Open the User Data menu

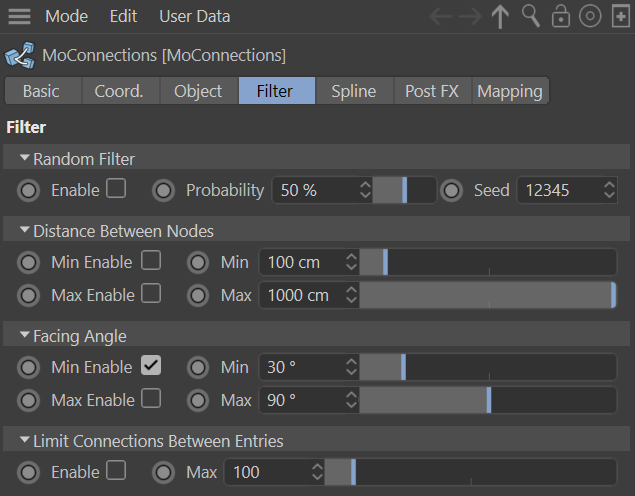coord(194,17)
